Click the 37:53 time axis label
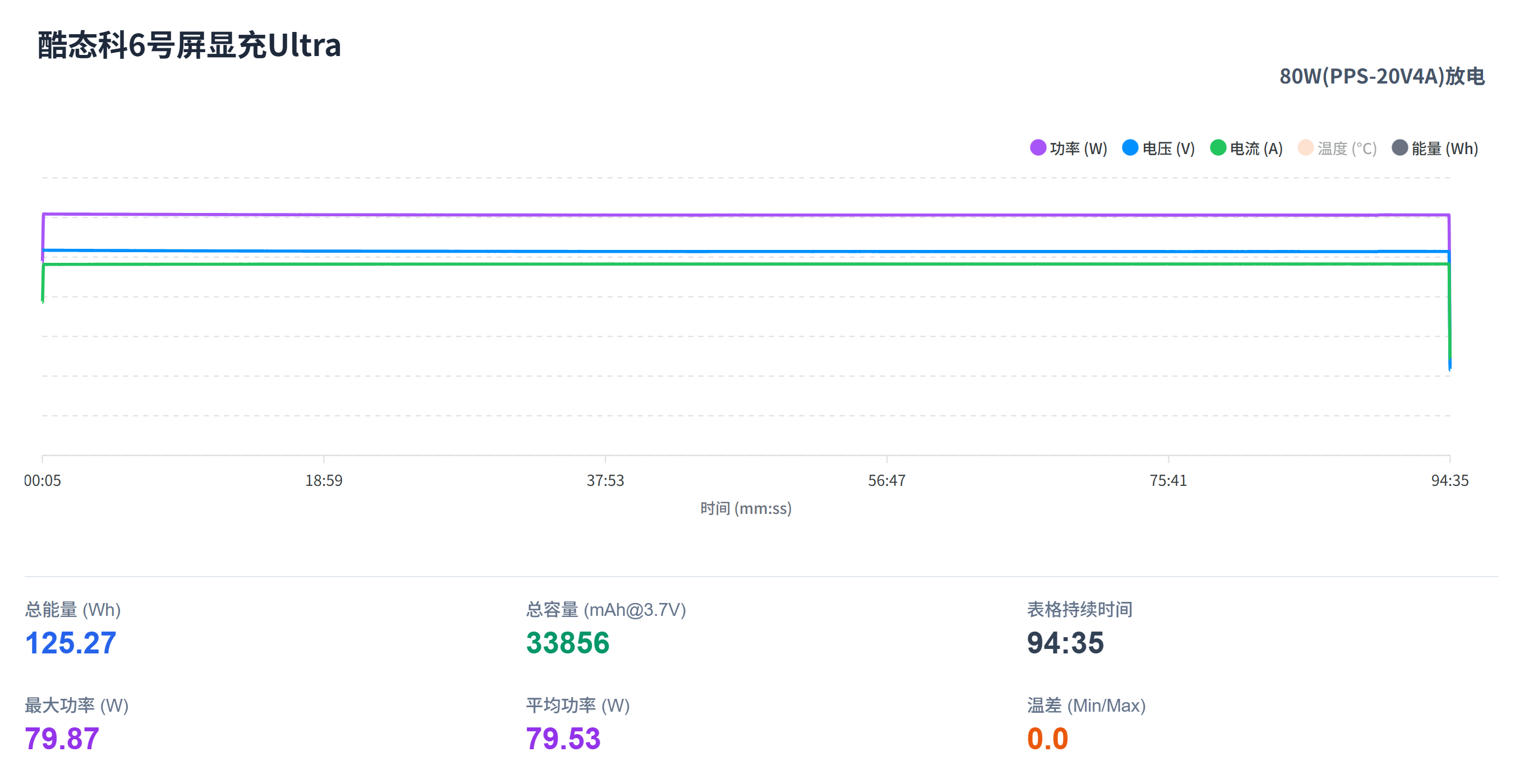The image size is (1520, 784). [x=606, y=481]
